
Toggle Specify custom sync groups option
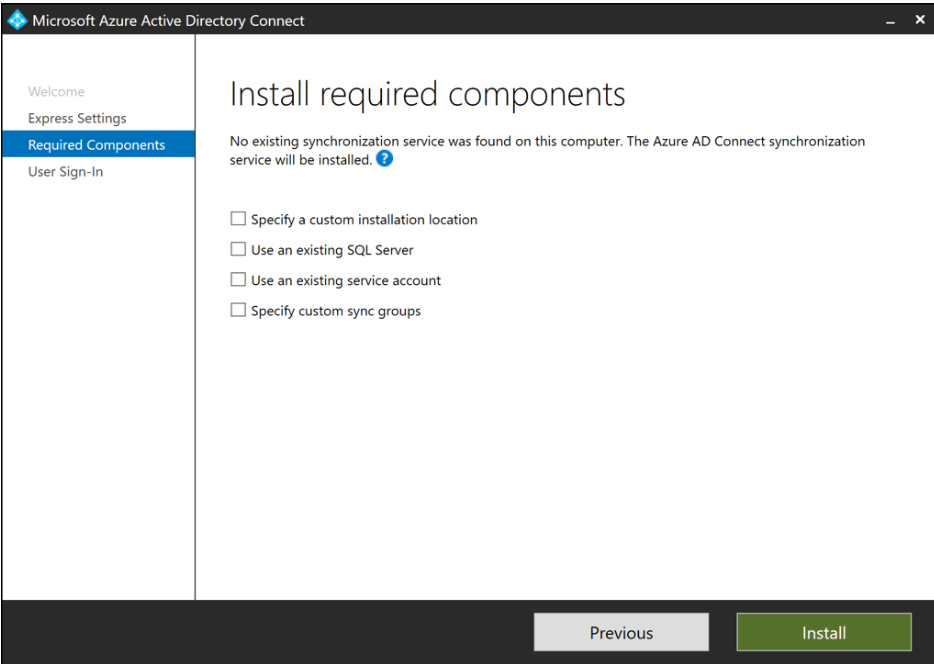click(238, 310)
